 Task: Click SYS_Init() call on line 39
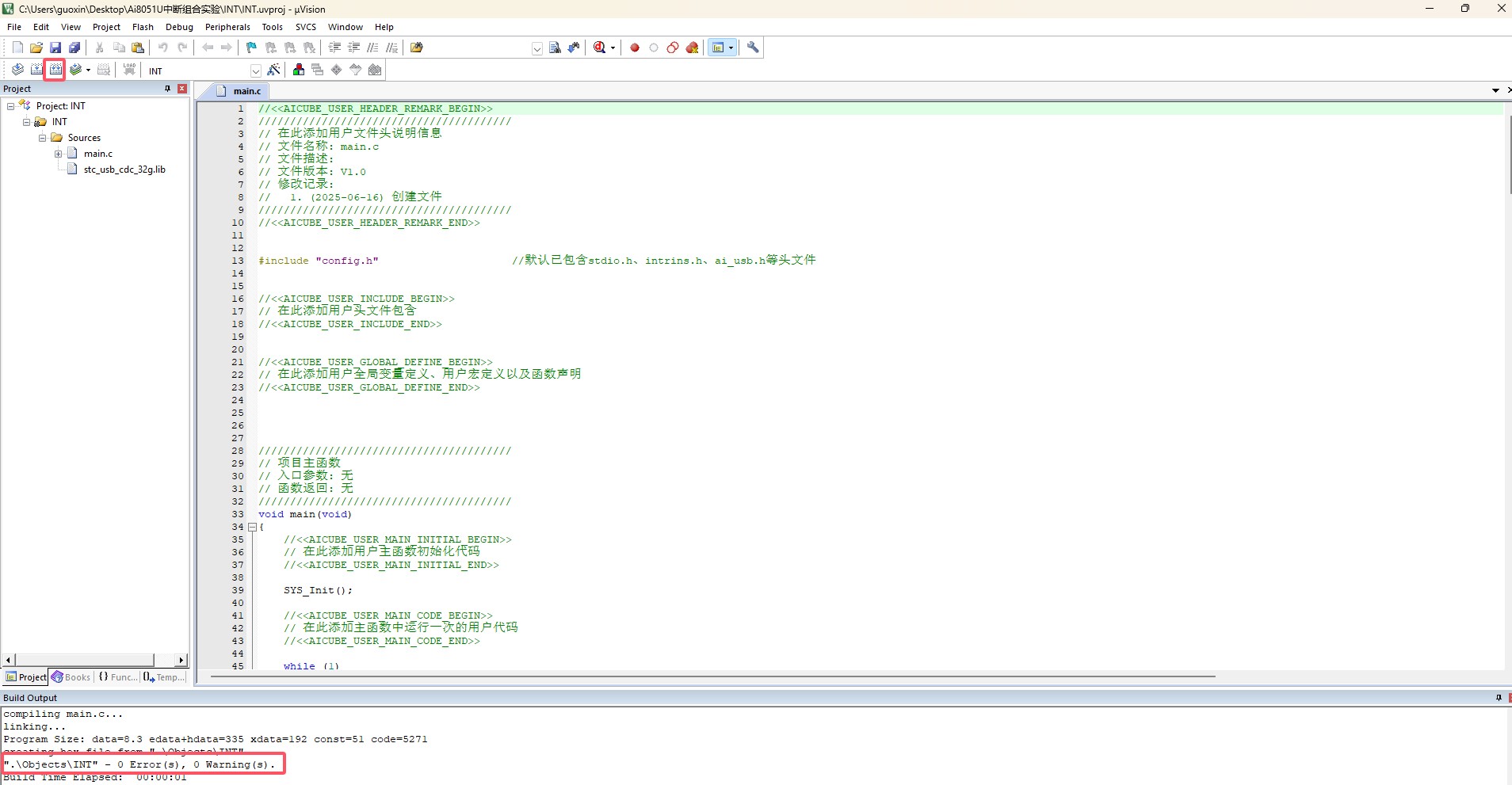pyautogui.click(x=318, y=590)
